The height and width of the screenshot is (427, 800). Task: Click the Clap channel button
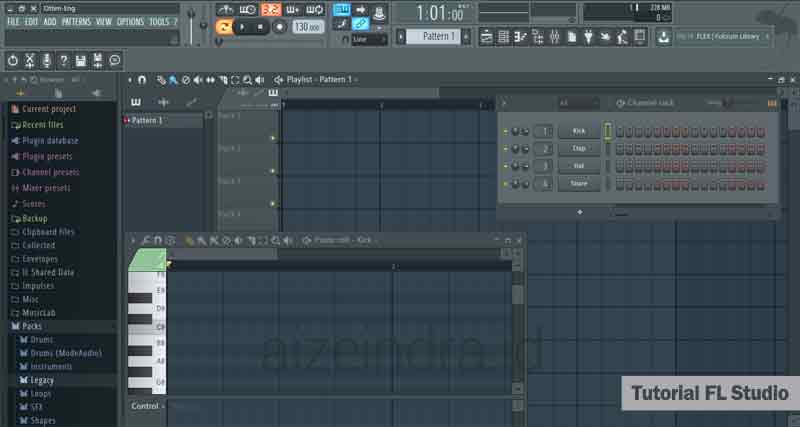[x=579, y=148]
